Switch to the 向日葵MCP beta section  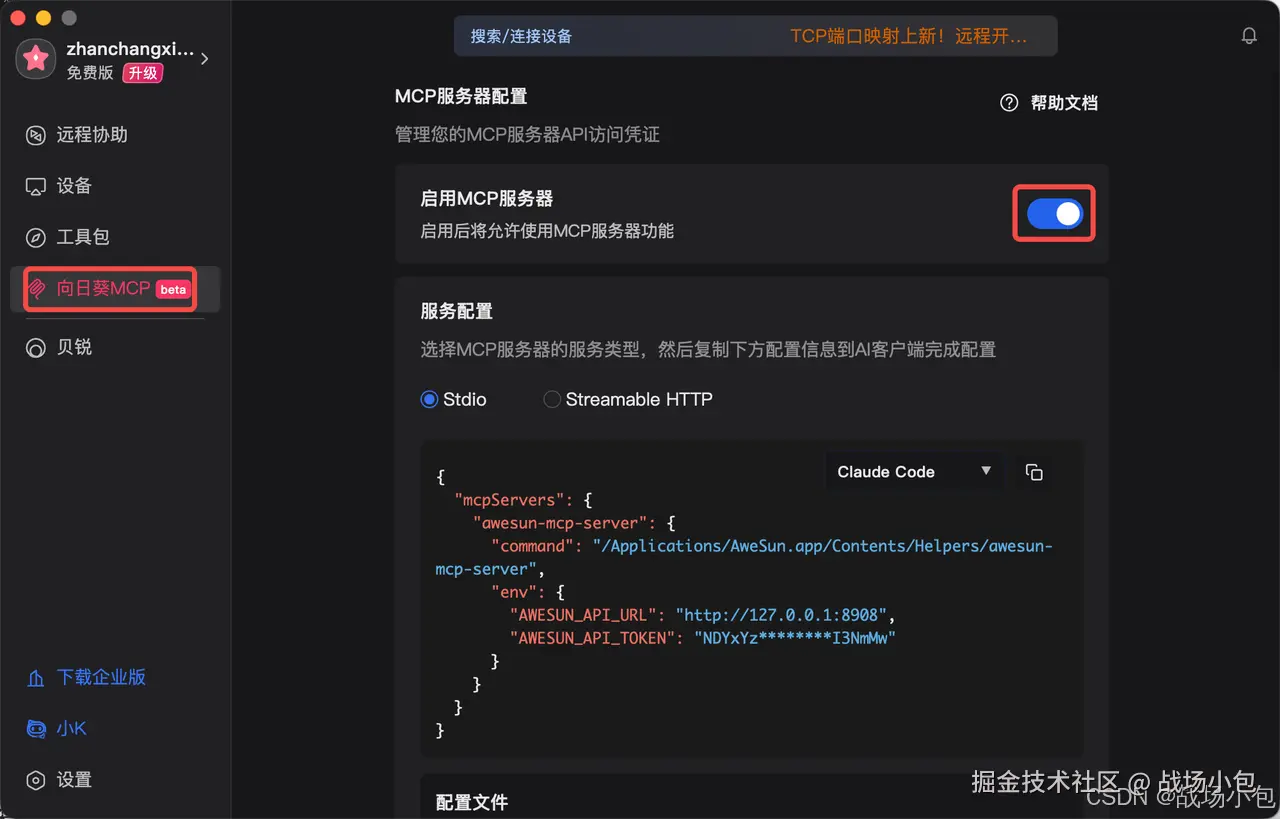pos(103,288)
